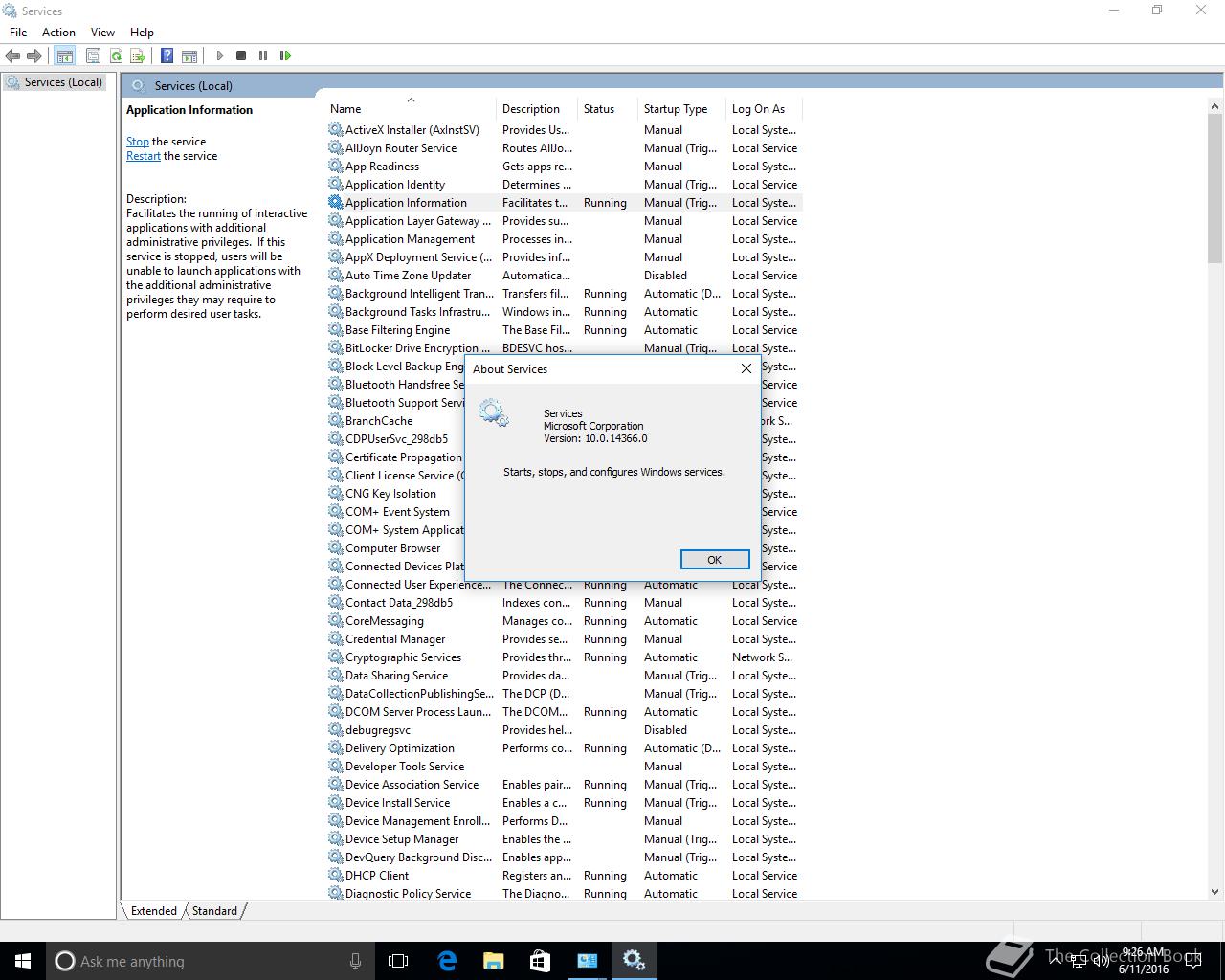Click the Stop the service link
Screen dimensions: 1225x980
(138, 142)
